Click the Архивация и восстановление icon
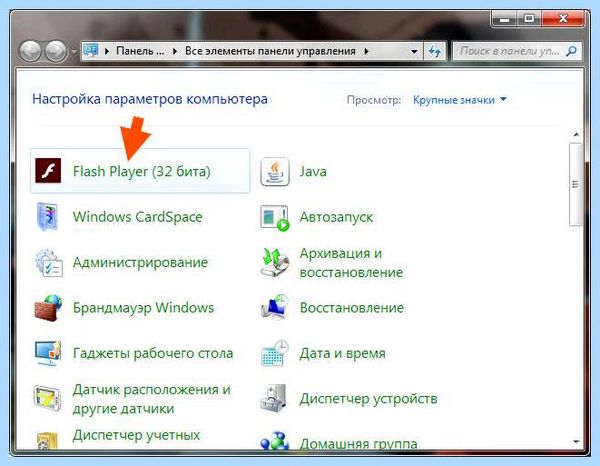 point(274,262)
